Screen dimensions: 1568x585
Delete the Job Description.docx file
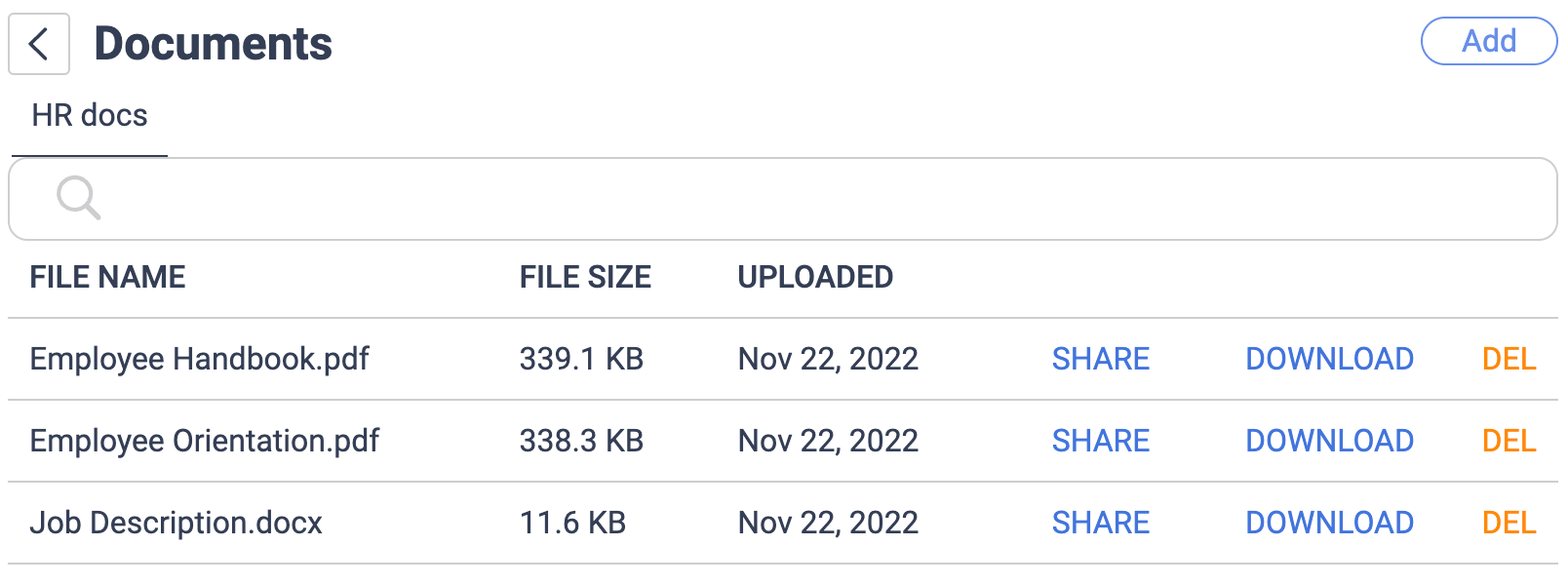coord(1509,523)
